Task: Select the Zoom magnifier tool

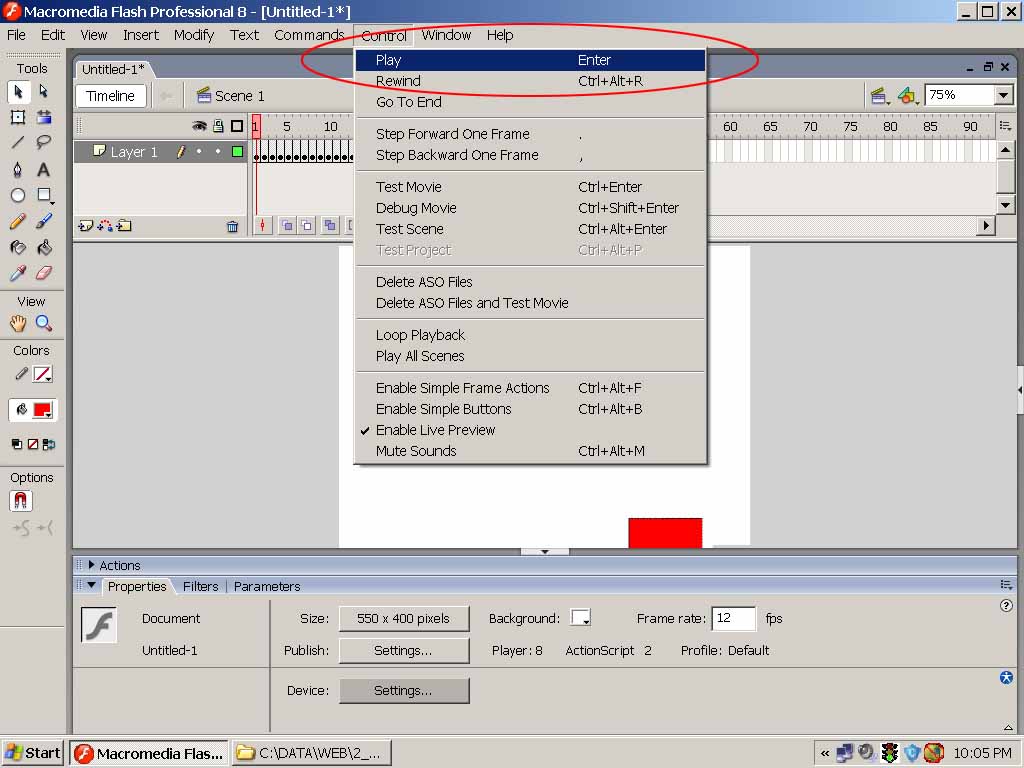Action: pyautogui.click(x=44, y=323)
